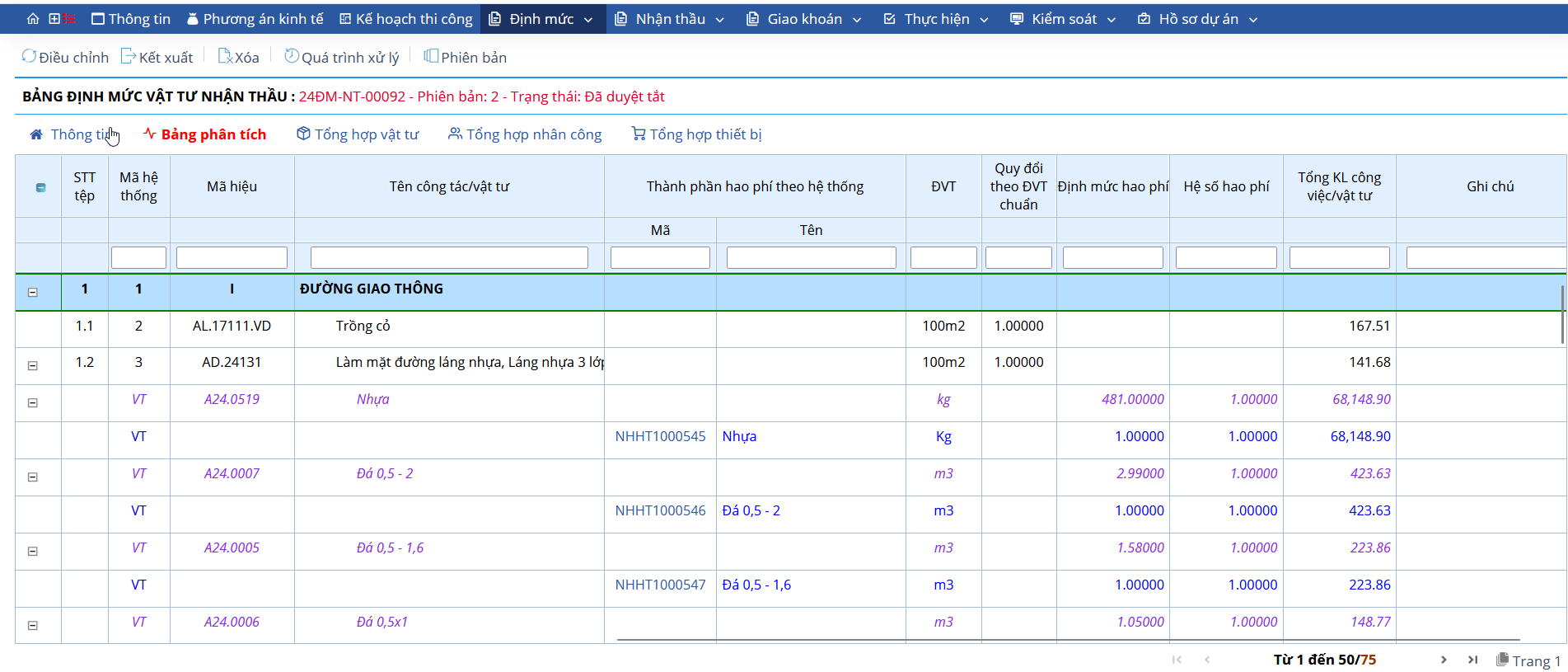This screenshot has width=1568, height=672.
Task: Click the Điều chỉnh toolbar button
Action: 65,57
